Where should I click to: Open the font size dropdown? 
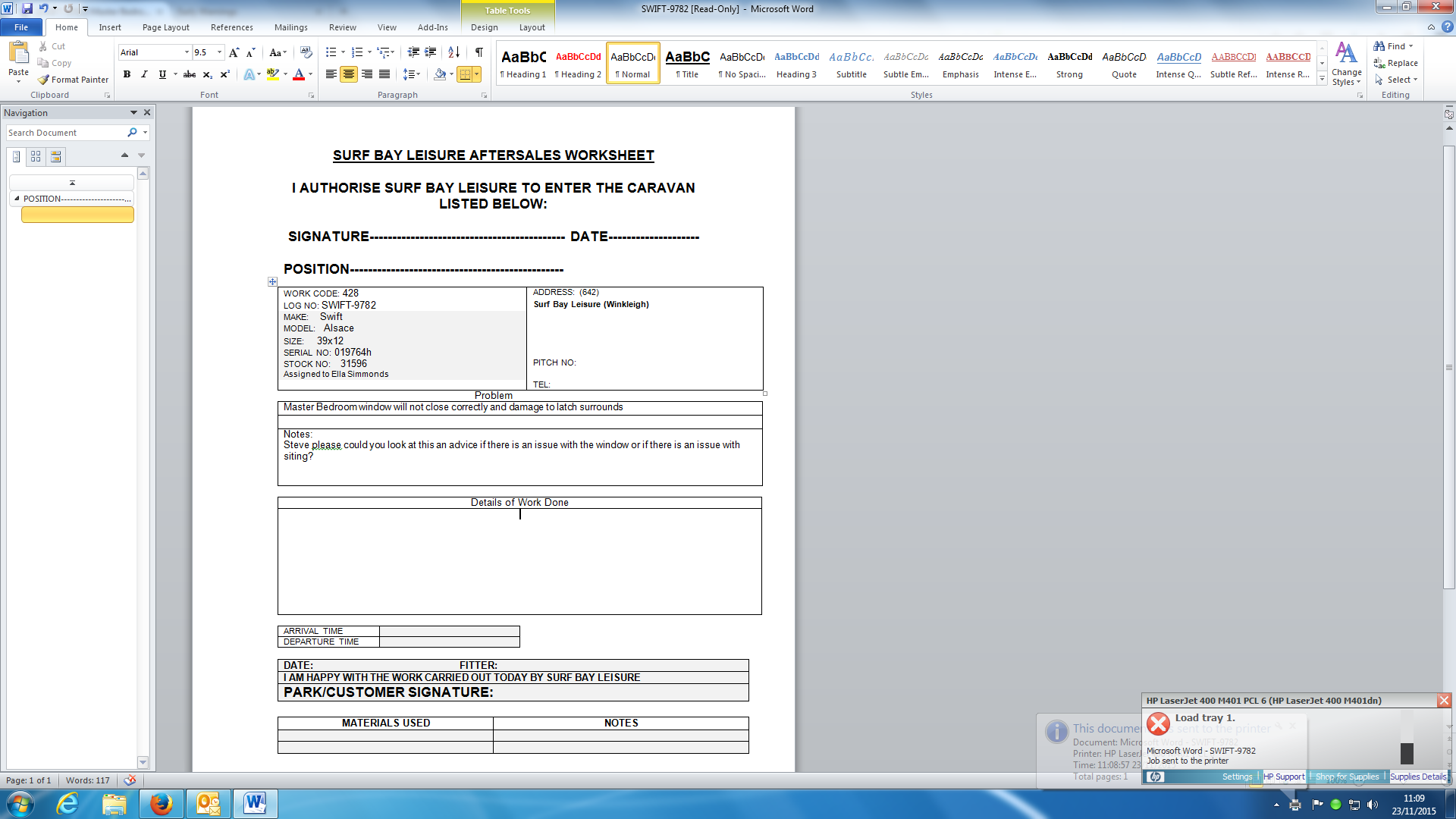219,52
